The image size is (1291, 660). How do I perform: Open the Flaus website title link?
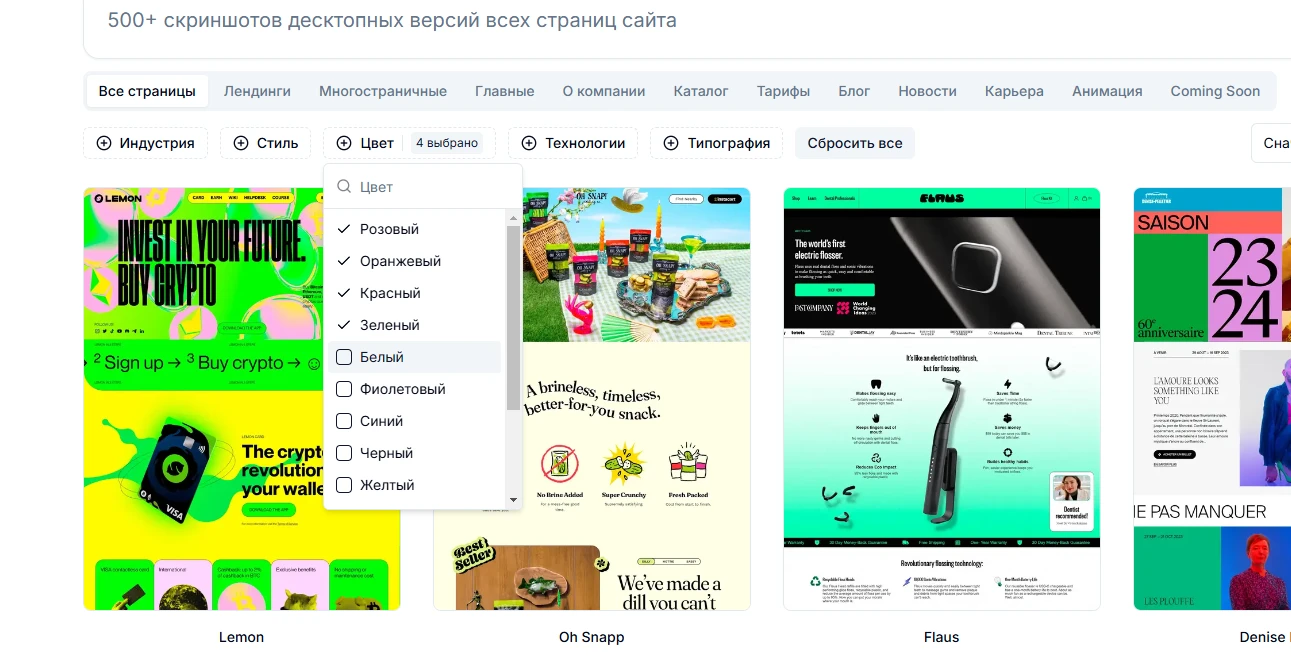[941, 637]
